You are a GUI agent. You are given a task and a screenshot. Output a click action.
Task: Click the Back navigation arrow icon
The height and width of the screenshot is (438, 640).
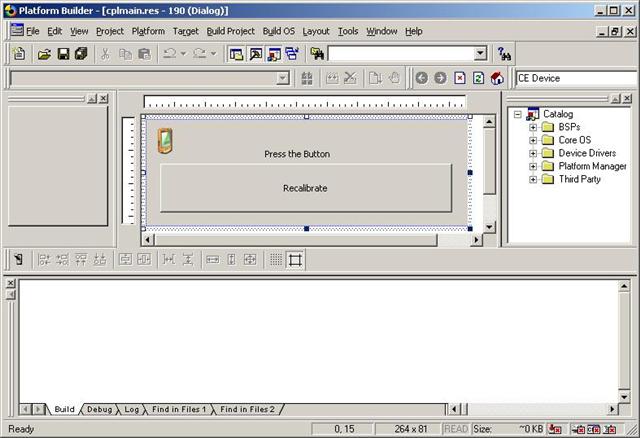click(422, 78)
